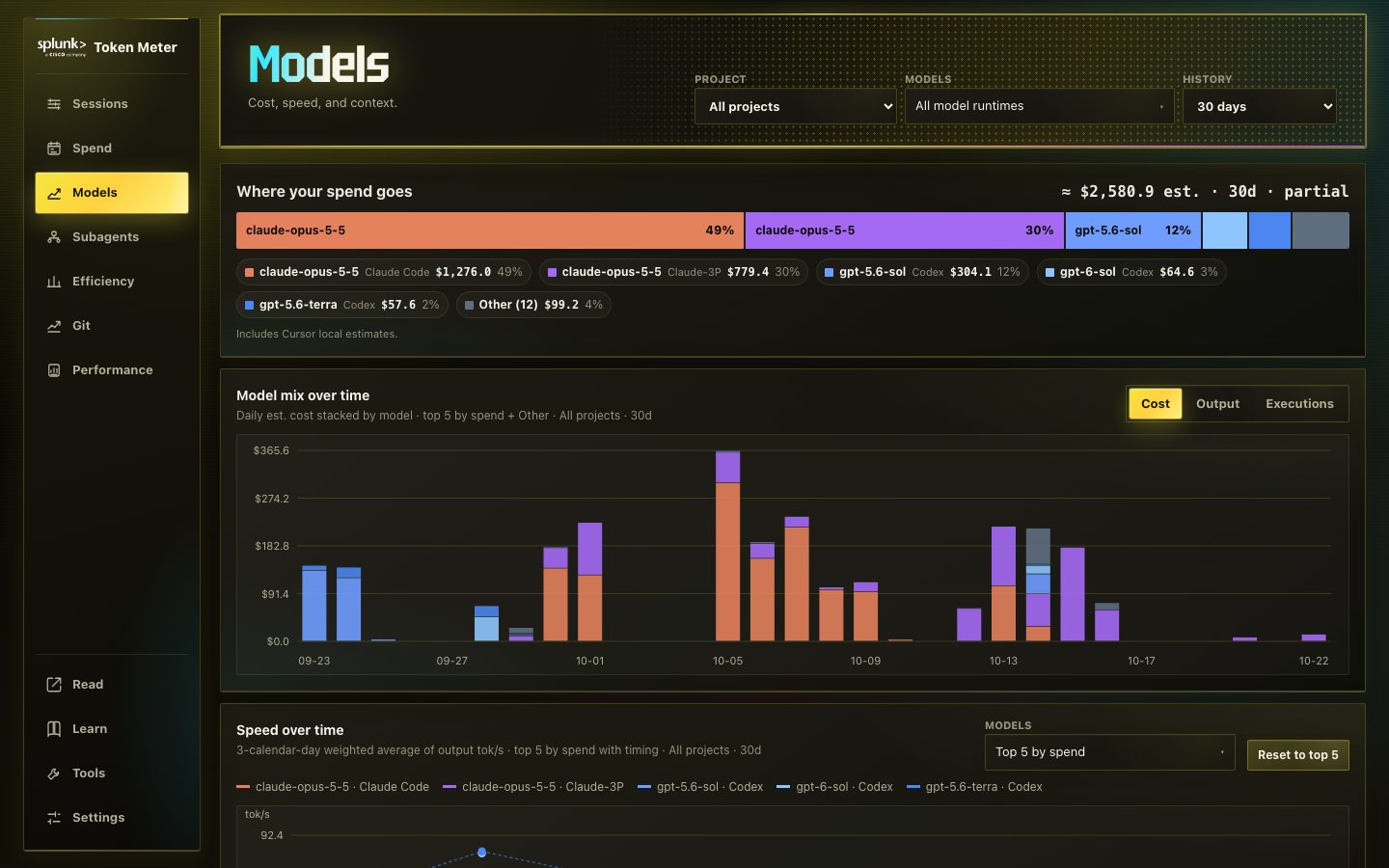Click the Performance sidebar icon
This screenshot has height=868, width=1389.
point(54,370)
